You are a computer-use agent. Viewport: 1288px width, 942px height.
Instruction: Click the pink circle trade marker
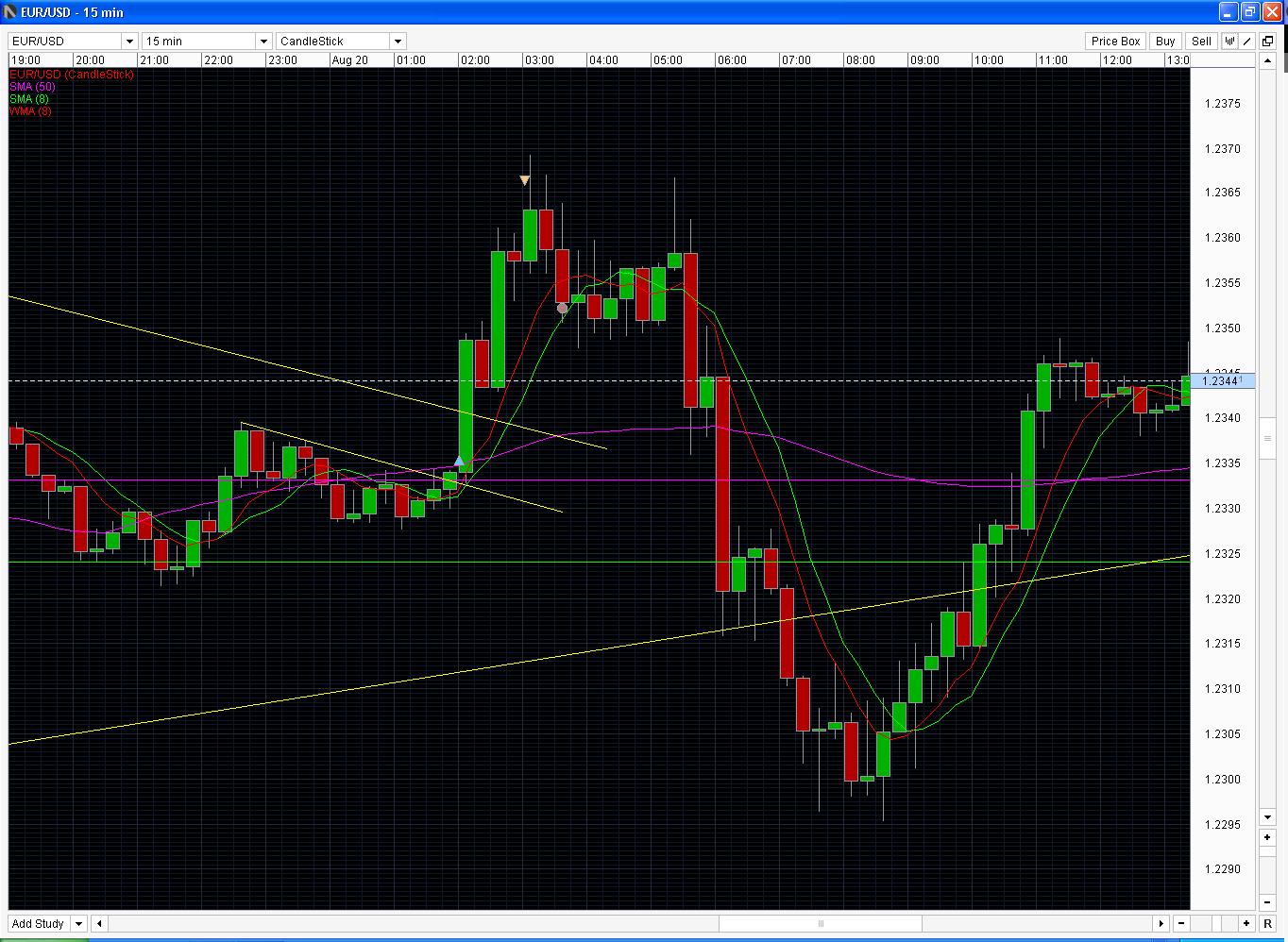[562, 308]
